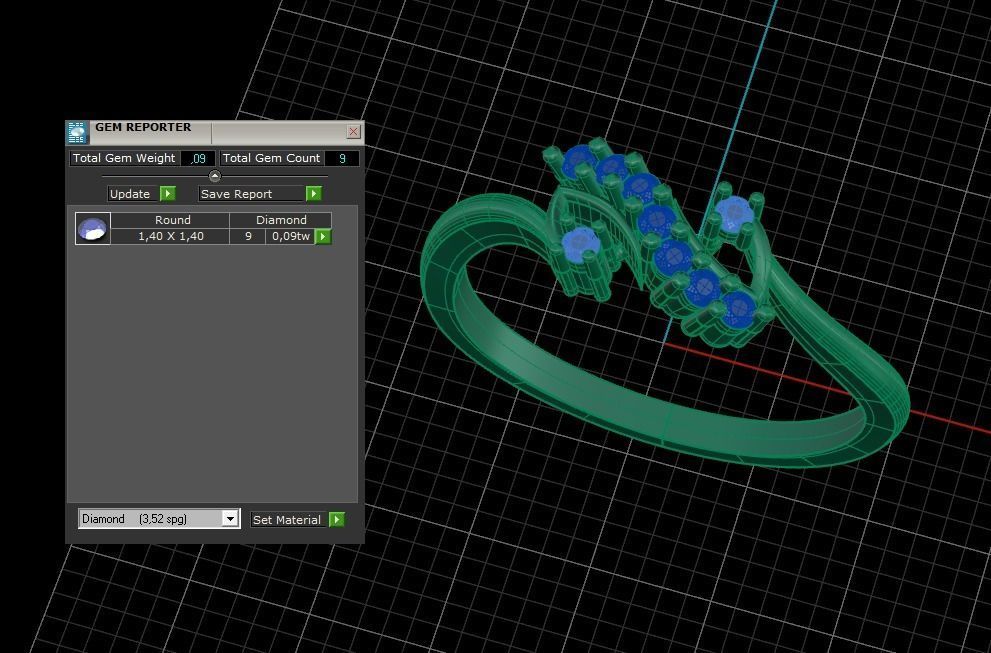Select the light blue gem on left prong setting
Viewport: 991px width, 653px height.
[578, 244]
